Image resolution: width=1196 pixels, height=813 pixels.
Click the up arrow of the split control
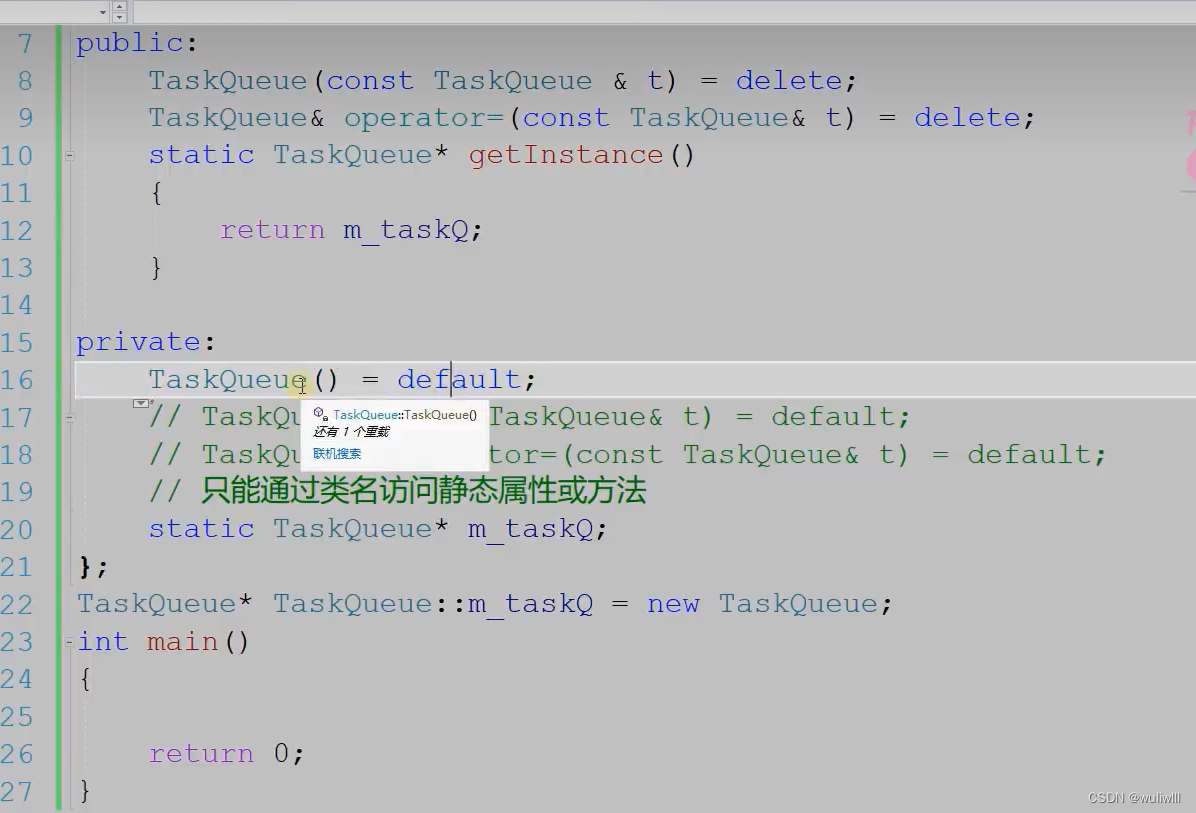point(119,6)
